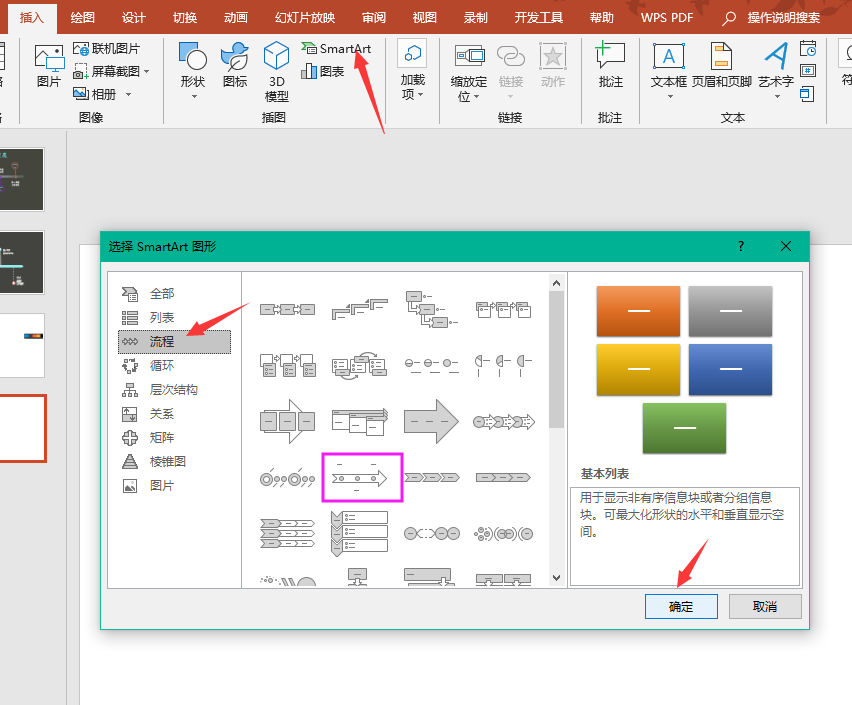
Task: Select the highlighted arrow process SmartArt layout
Action: point(361,477)
